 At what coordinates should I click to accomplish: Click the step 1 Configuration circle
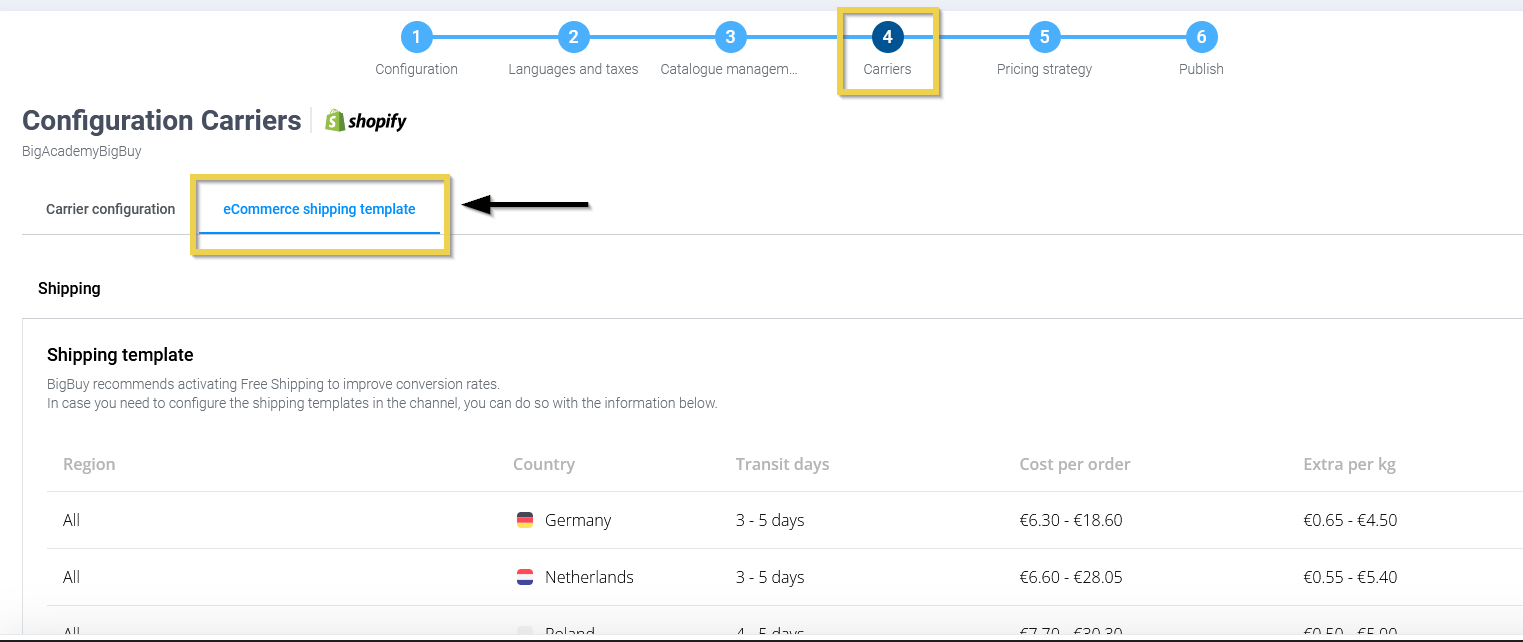pyautogui.click(x=416, y=38)
